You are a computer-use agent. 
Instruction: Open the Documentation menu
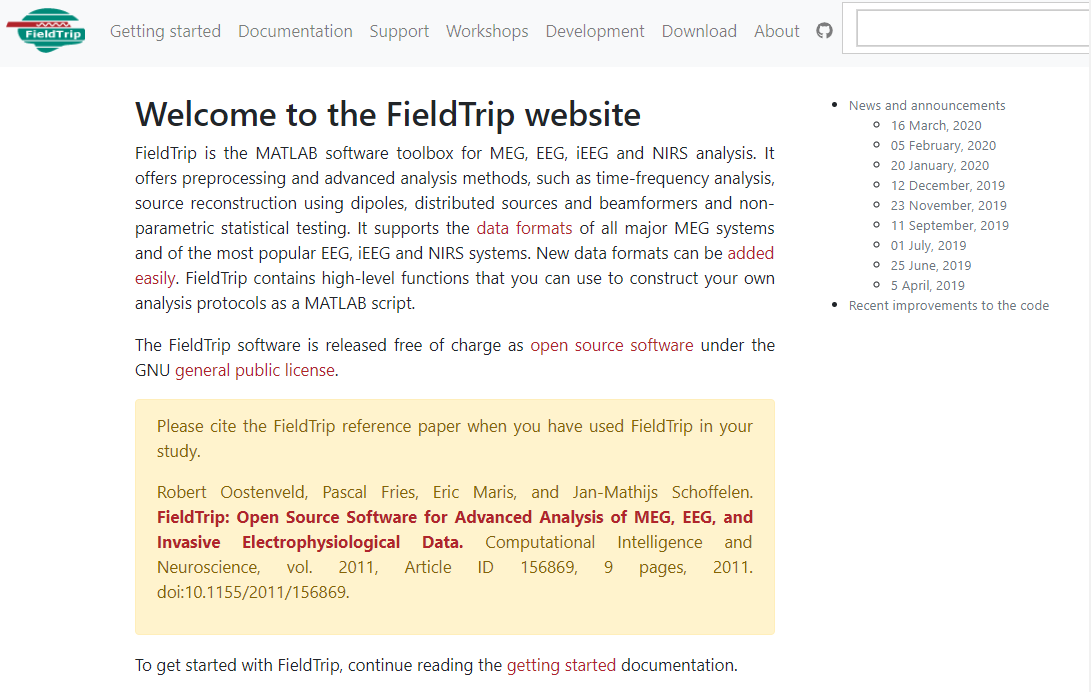tap(295, 31)
